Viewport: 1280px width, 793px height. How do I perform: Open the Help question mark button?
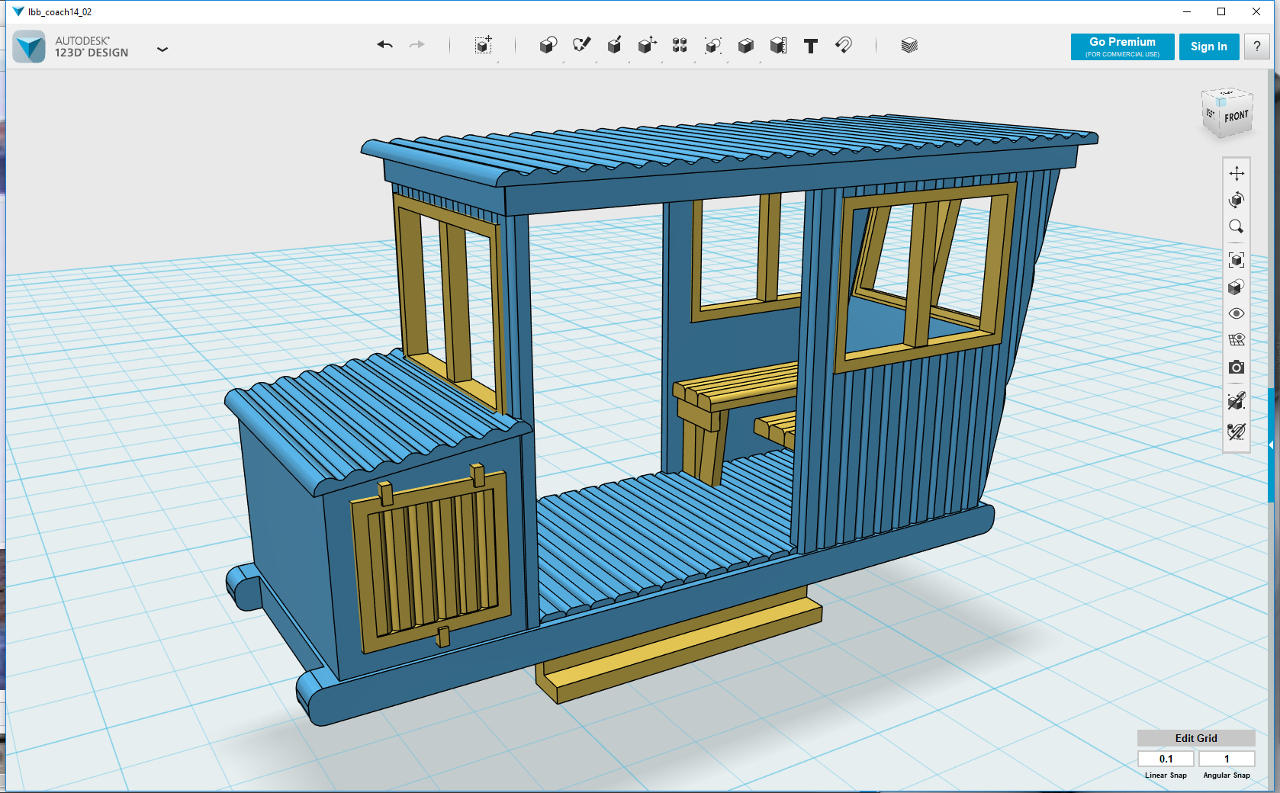tap(1257, 47)
